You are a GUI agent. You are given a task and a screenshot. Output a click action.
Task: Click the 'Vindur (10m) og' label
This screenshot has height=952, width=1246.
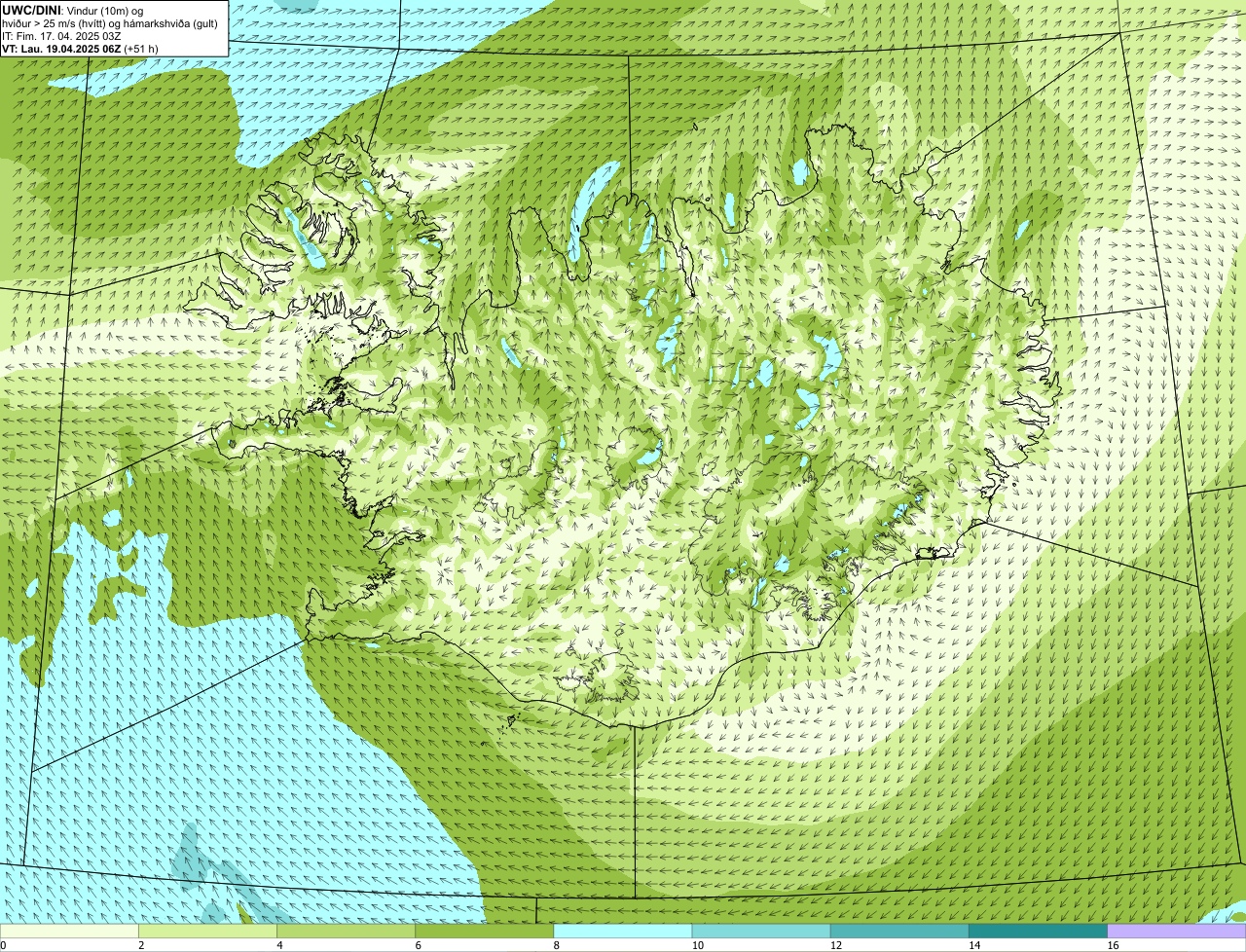click(104, 10)
